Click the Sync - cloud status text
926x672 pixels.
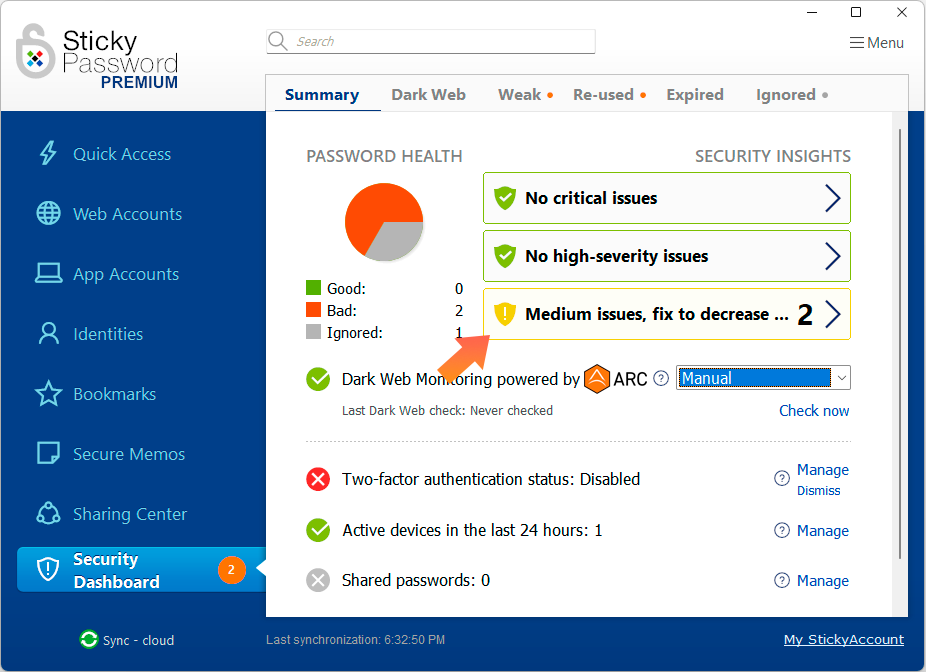coord(138,640)
